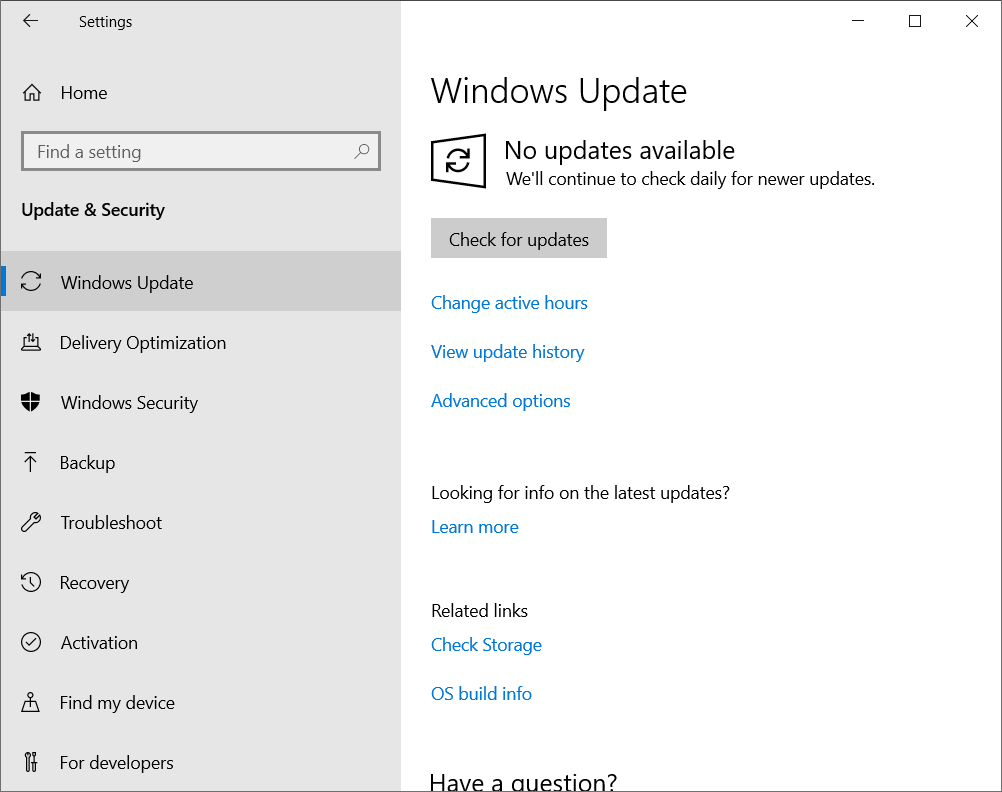Click "We'll continue to check daily" text

click(690, 179)
